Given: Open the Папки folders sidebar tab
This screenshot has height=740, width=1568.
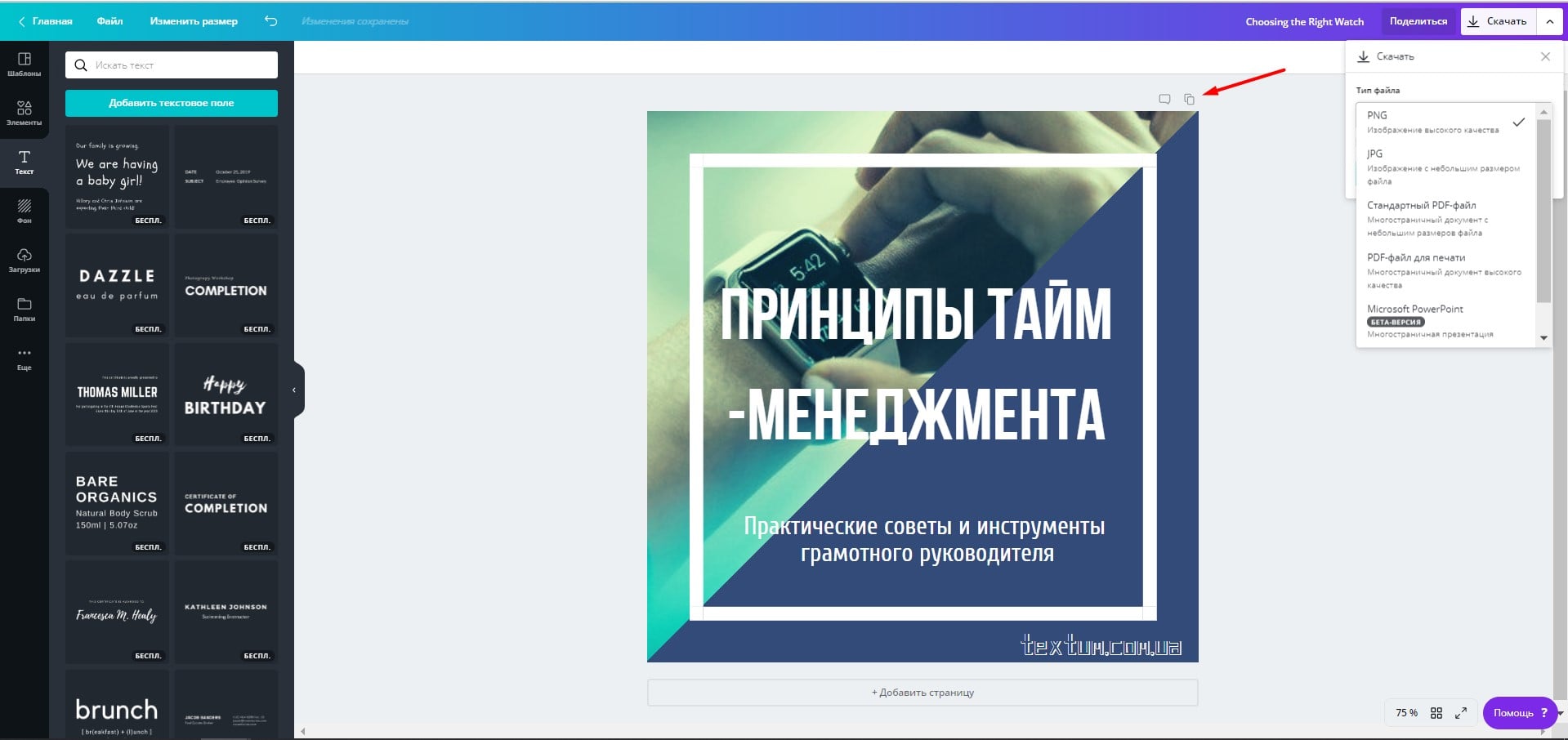Looking at the screenshot, I should [24, 310].
